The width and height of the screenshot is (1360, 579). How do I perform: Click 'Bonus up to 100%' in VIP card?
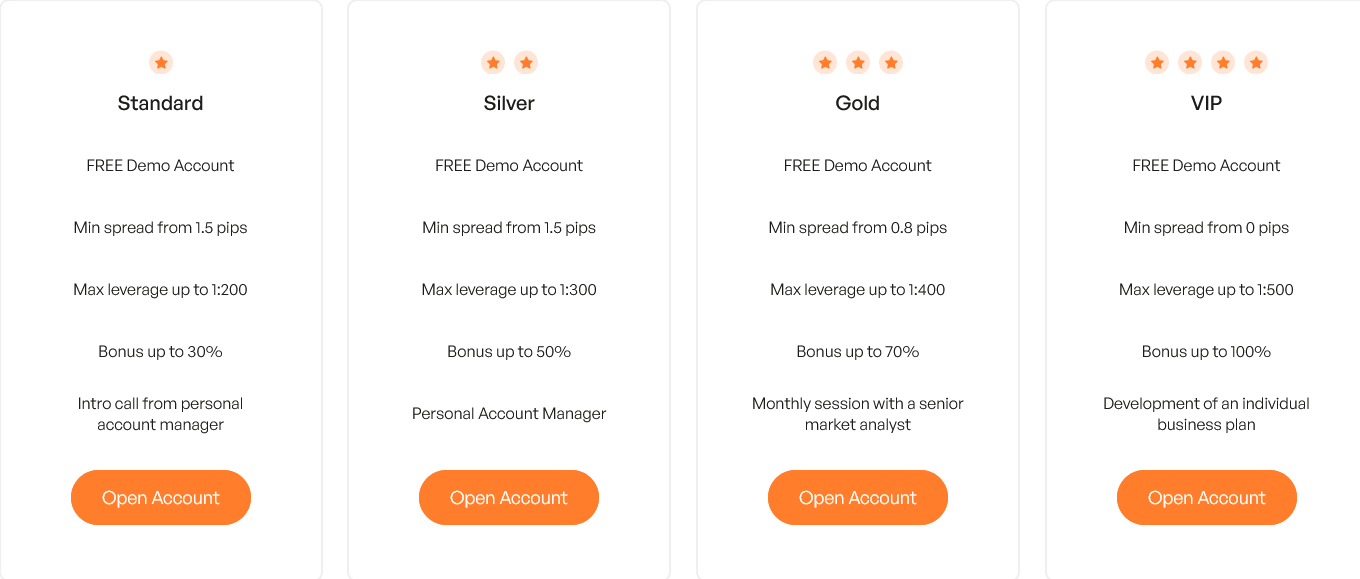[1207, 352]
